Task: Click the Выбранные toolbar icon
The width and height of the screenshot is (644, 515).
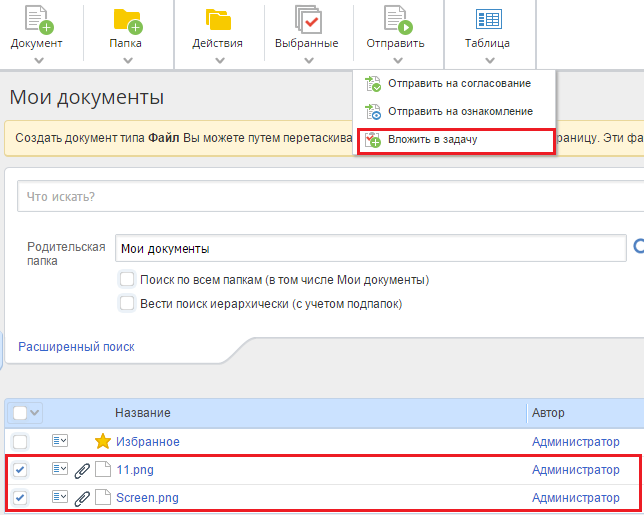Action: [x=307, y=20]
